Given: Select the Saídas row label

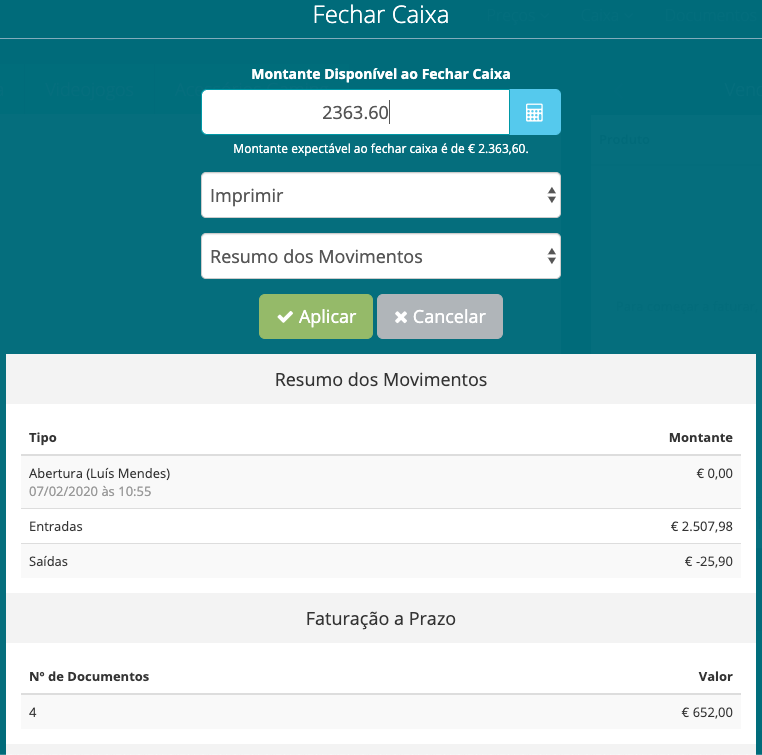Looking at the screenshot, I should point(49,561).
